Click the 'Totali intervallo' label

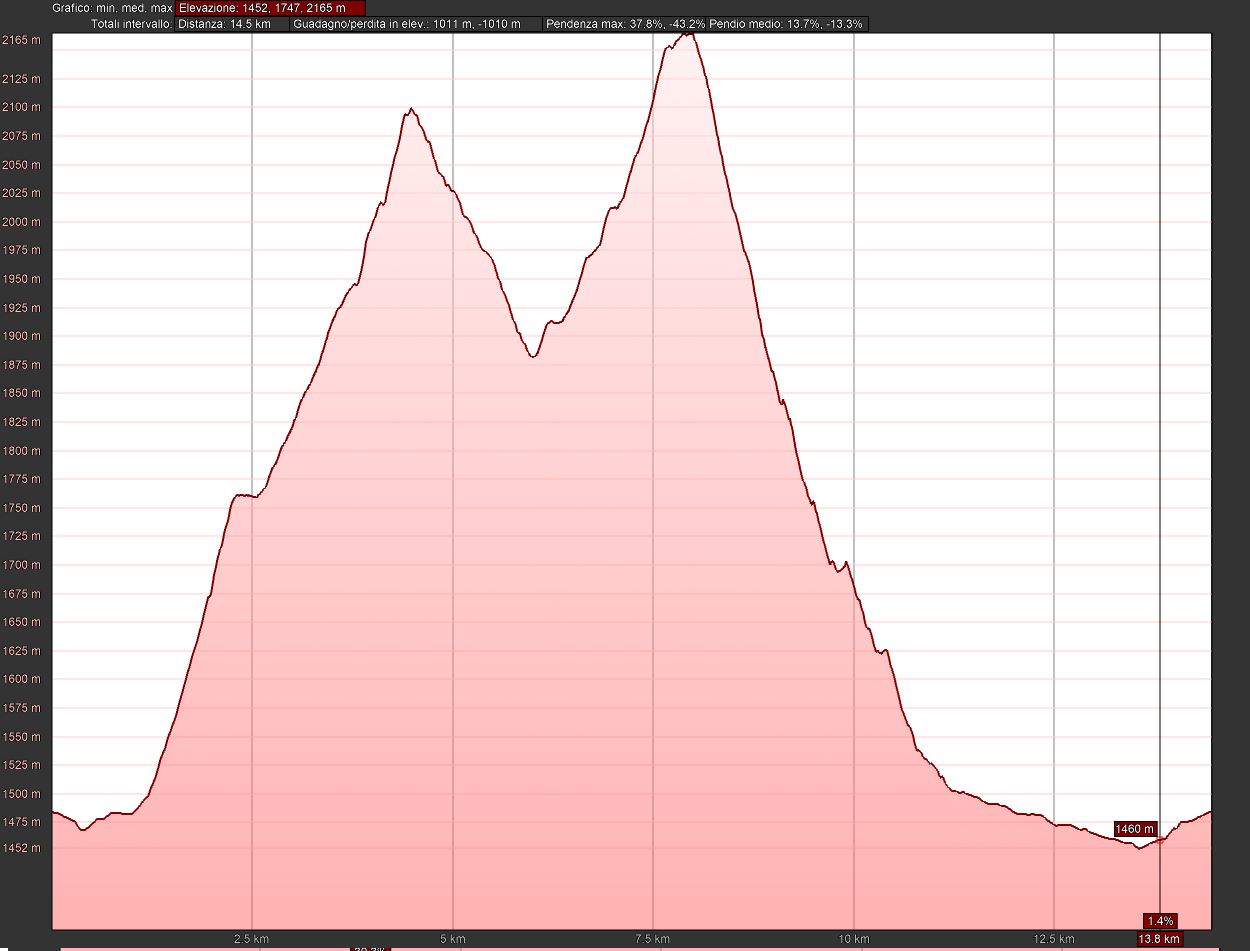(129, 24)
